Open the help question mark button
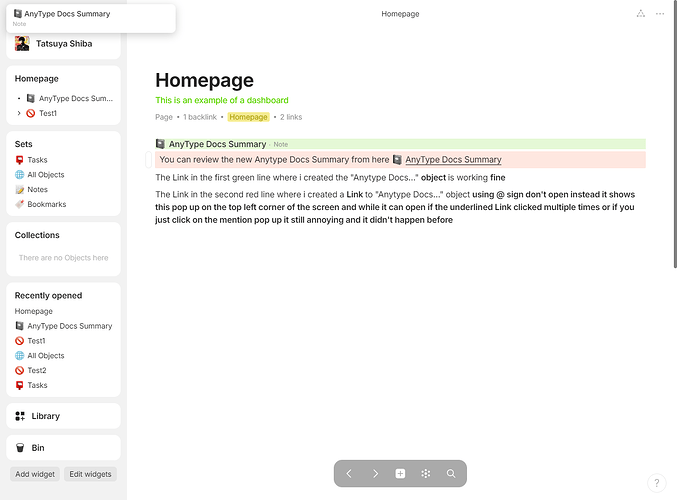 coord(657,483)
